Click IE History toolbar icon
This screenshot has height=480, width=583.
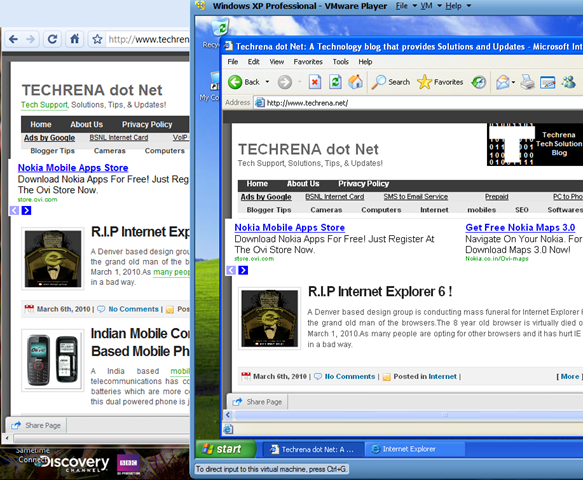pos(479,82)
